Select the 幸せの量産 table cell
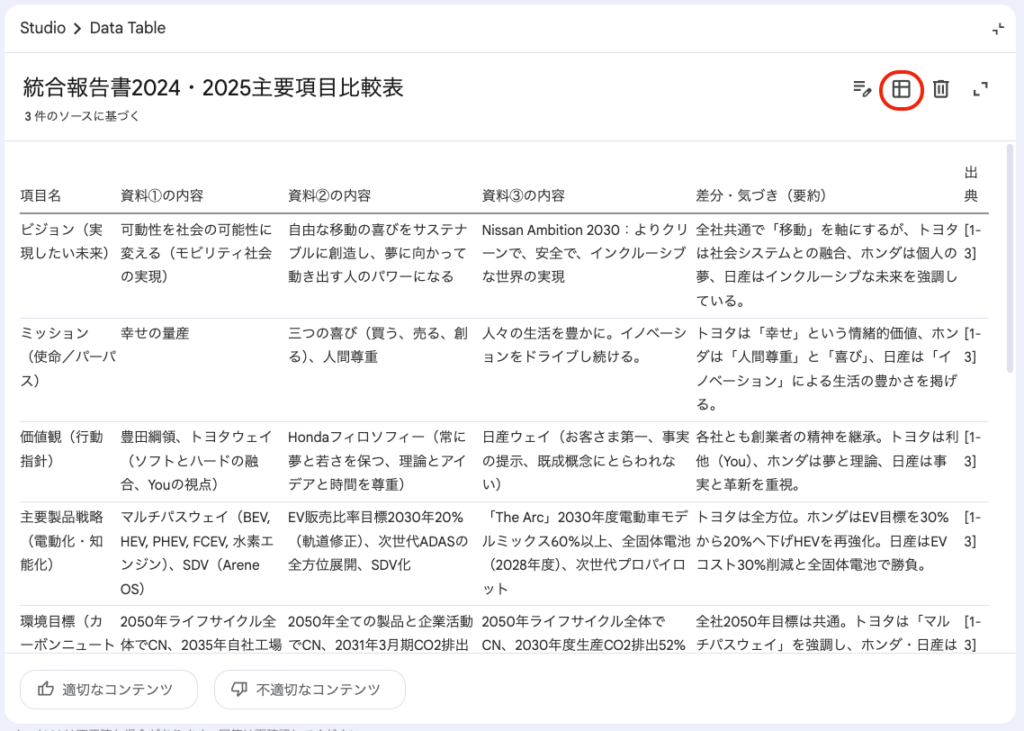Viewport: 1024px width, 731px height. click(154, 333)
